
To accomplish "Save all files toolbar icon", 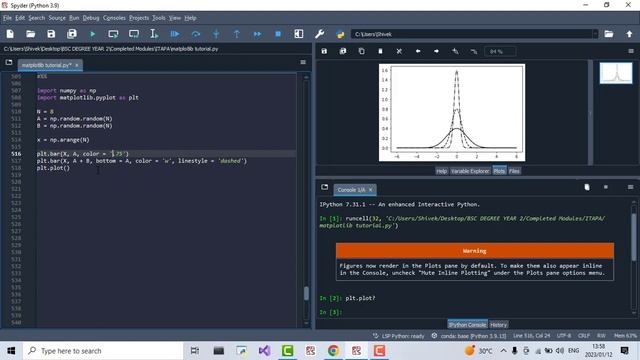I will point(72,34).
